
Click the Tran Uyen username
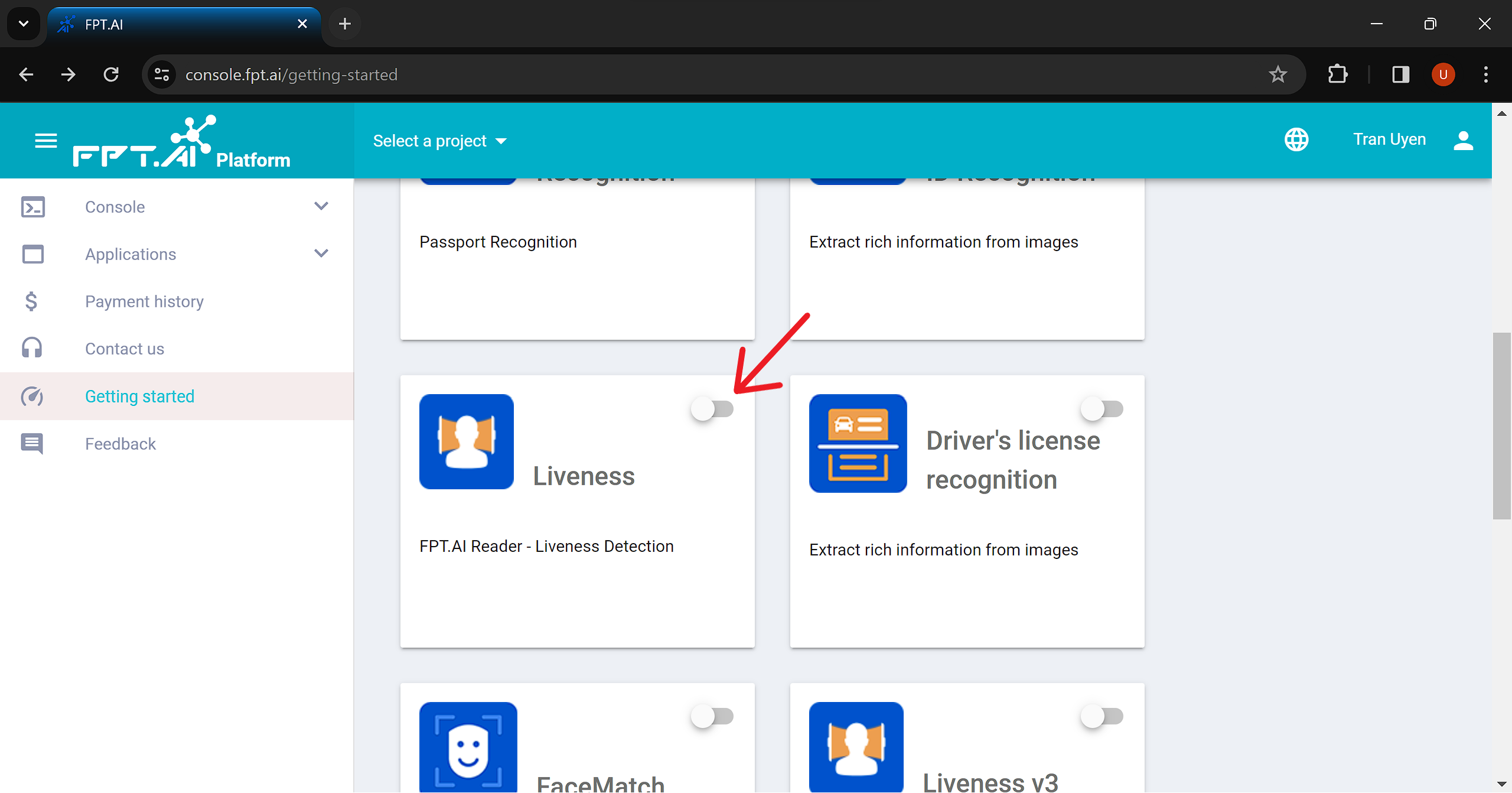[1390, 139]
